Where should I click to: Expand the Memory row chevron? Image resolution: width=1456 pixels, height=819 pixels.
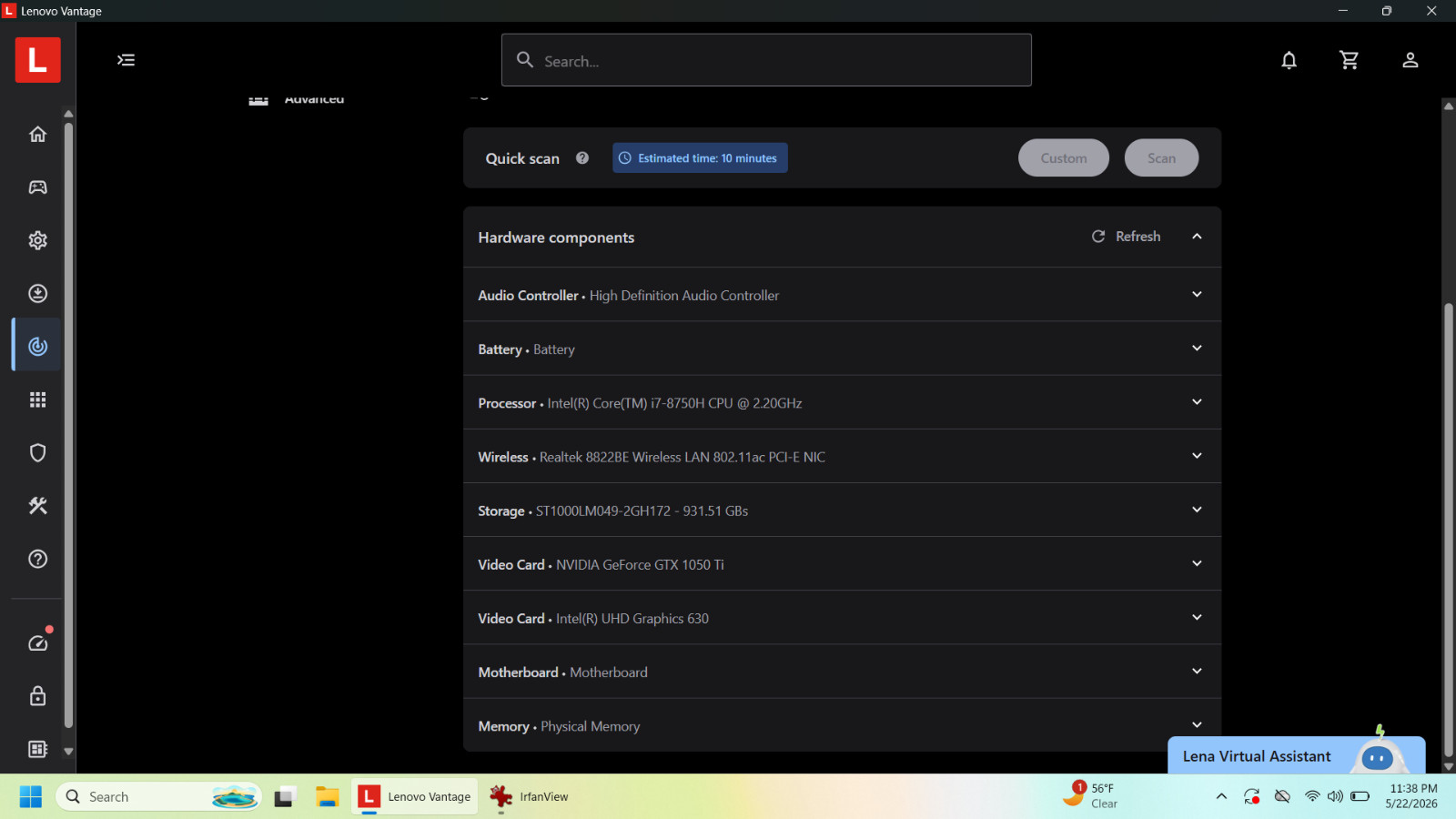tap(1197, 725)
